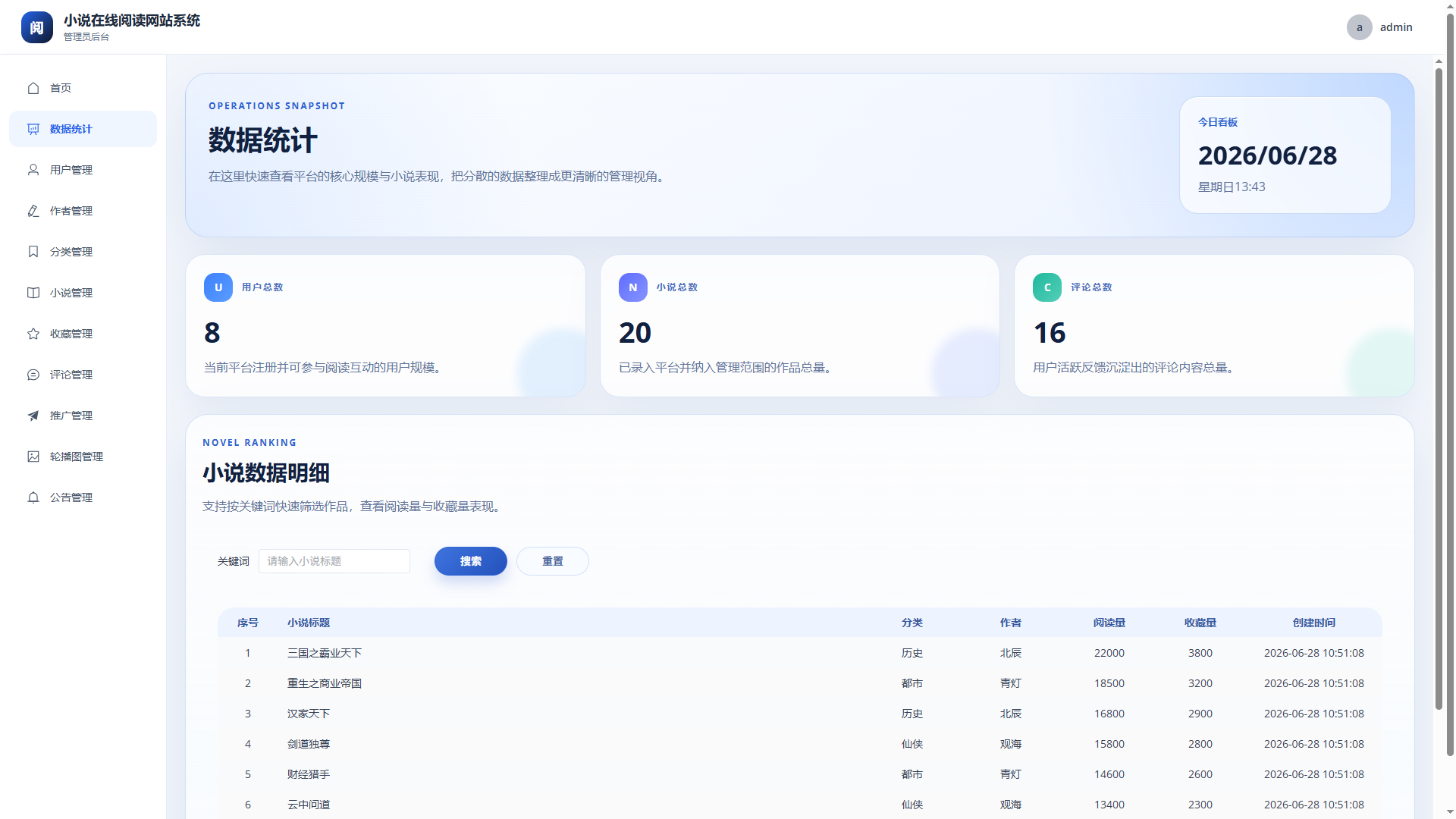Viewport: 1456px width, 819px height.
Task: Open the 公告管理 menu item
Action: (x=83, y=497)
